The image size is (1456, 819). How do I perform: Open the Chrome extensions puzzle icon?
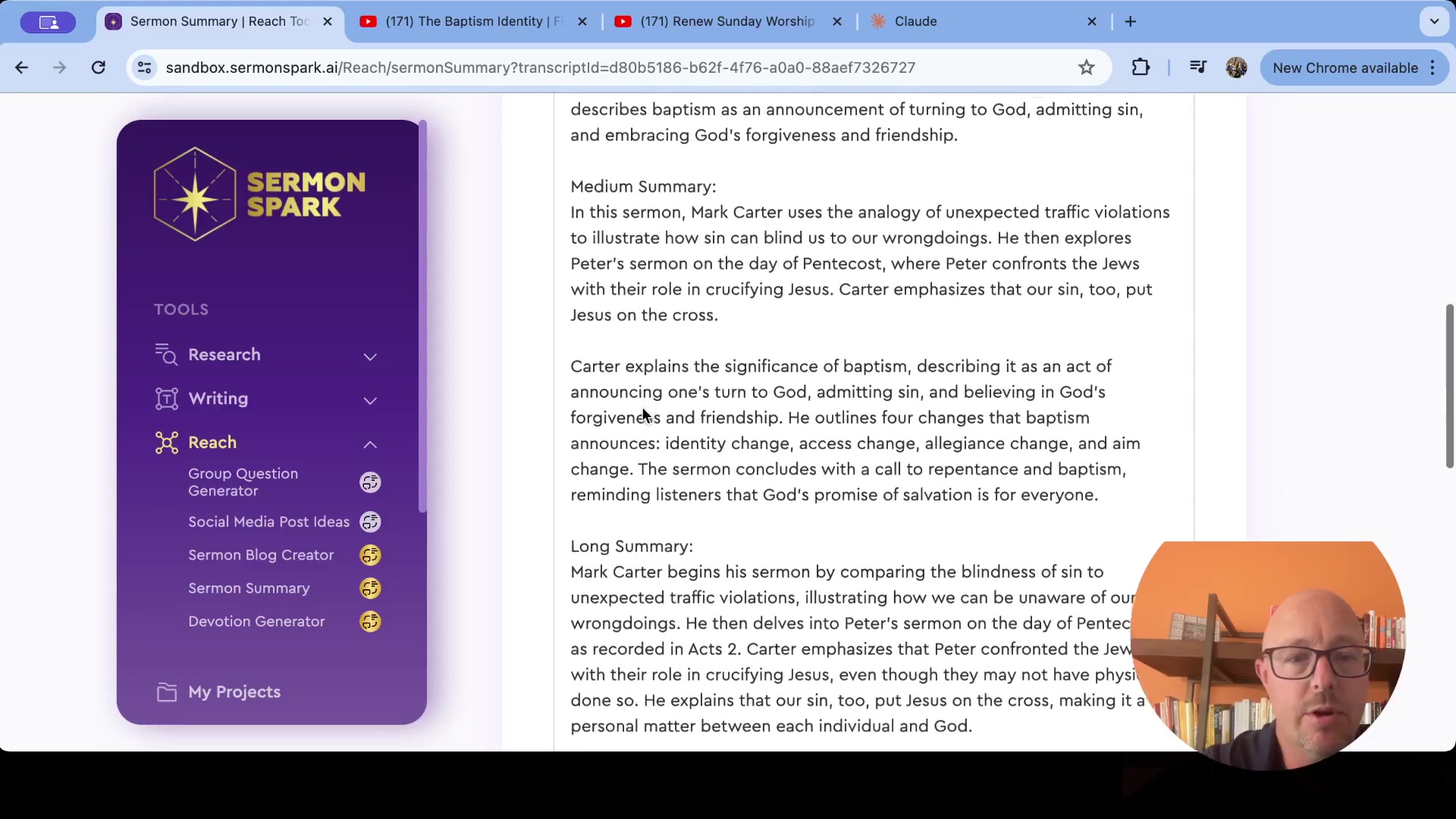point(1141,67)
